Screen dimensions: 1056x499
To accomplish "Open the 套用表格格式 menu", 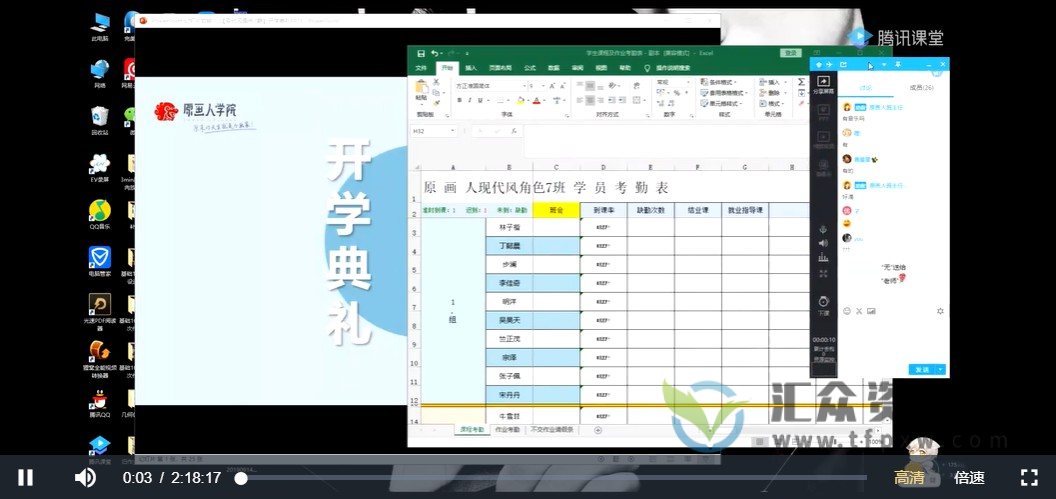I will [725, 93].
